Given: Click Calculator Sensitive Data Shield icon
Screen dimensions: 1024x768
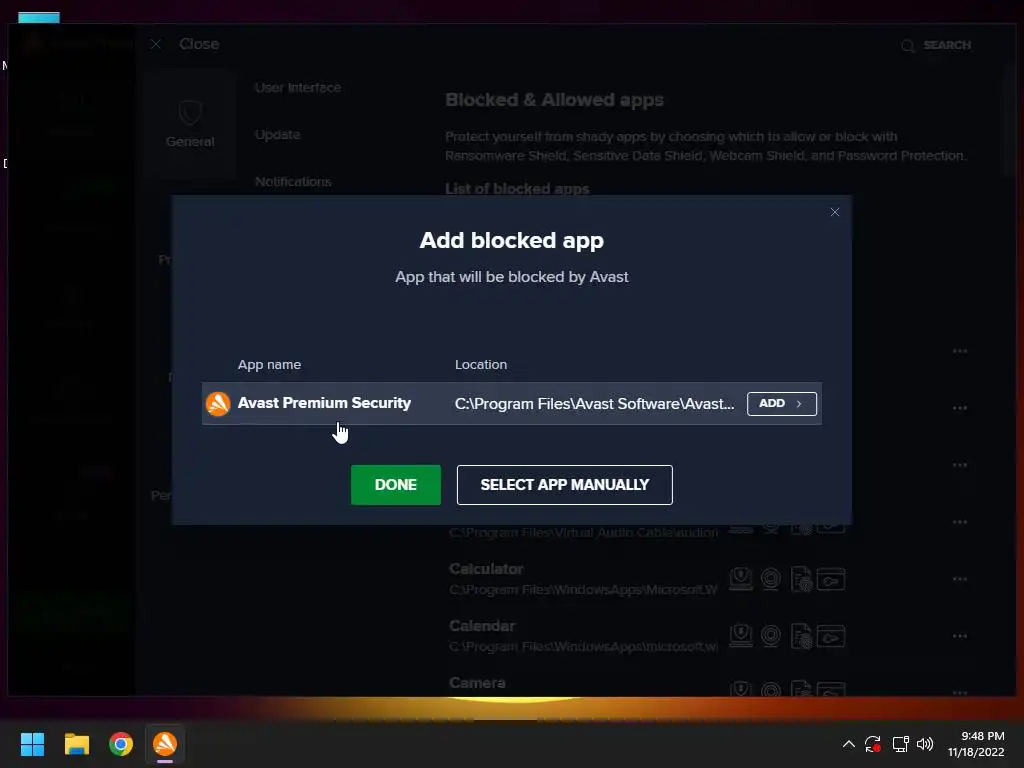Looking at the screenshot, I should pyautogui.click(x=801, y=579).
